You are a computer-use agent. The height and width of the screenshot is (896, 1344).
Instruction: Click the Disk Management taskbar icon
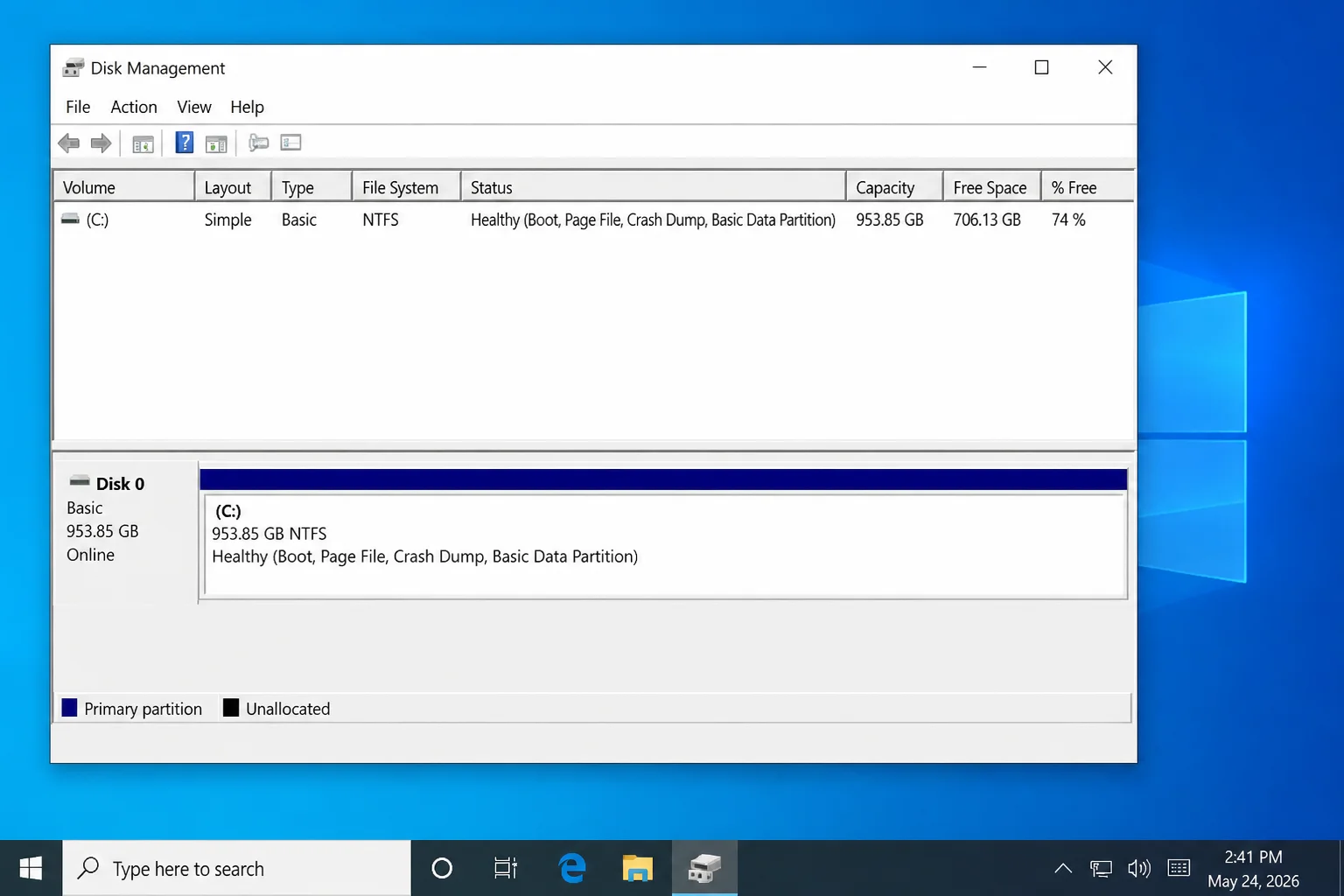coord(704,868)
